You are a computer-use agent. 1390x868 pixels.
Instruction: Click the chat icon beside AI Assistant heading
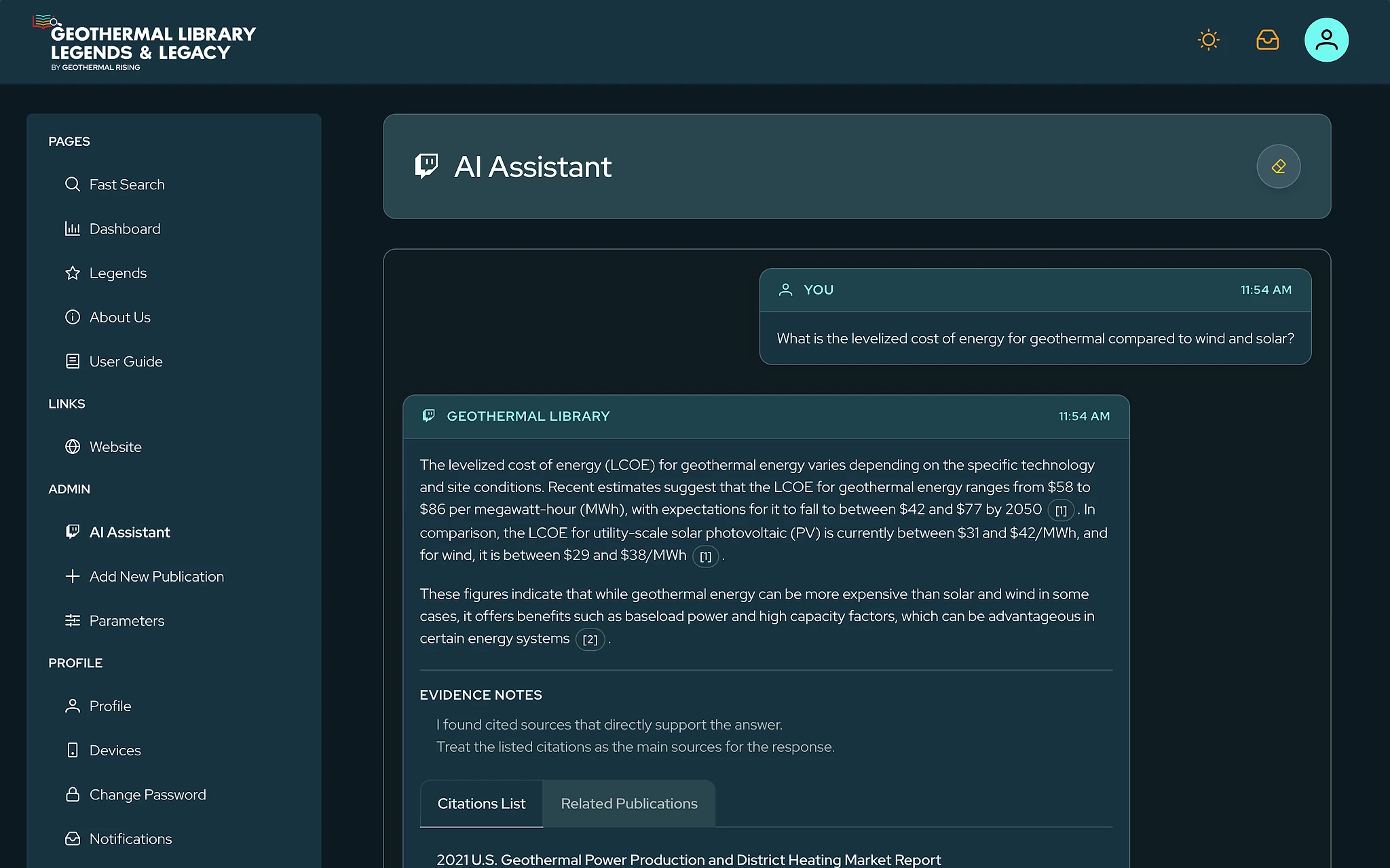pyautogui.click(x=426, y=166)
